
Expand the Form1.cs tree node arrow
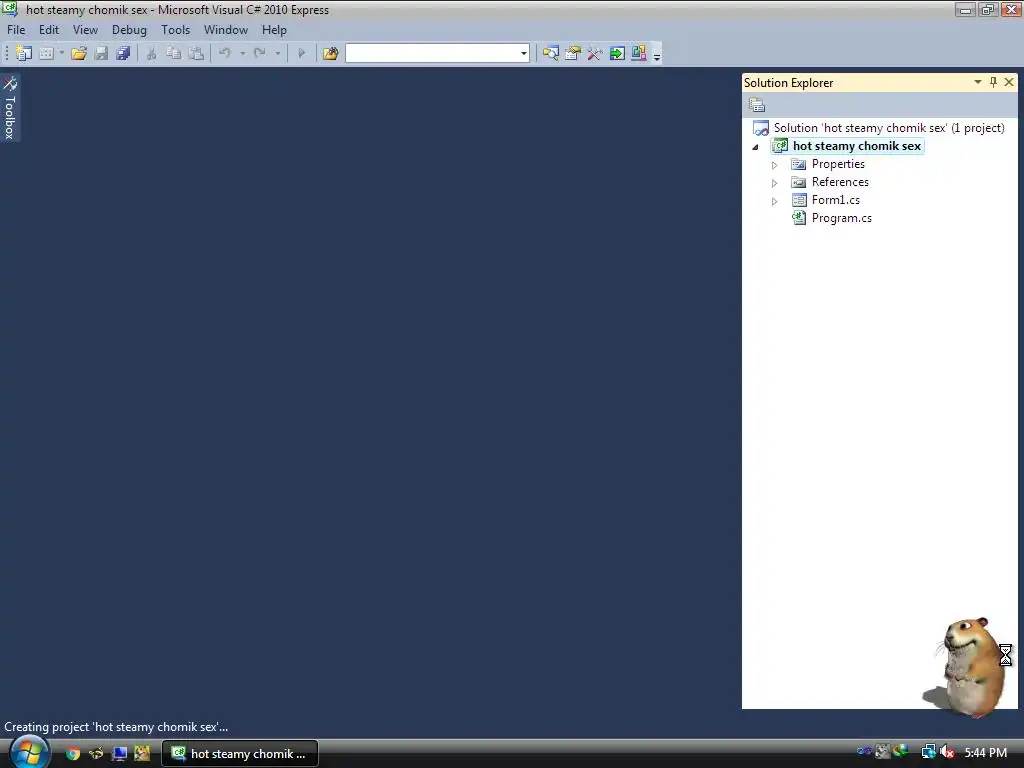click(775, 202)
